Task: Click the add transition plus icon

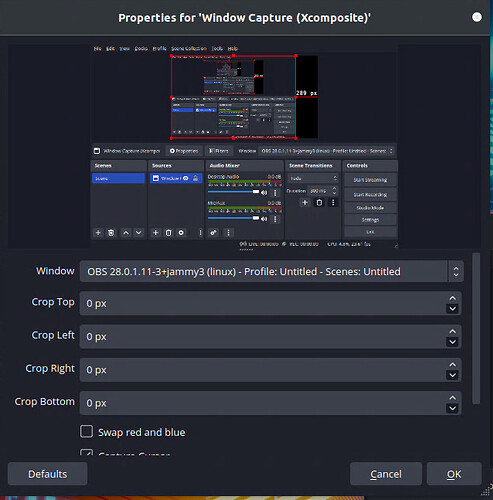Action: click(305, 203)
